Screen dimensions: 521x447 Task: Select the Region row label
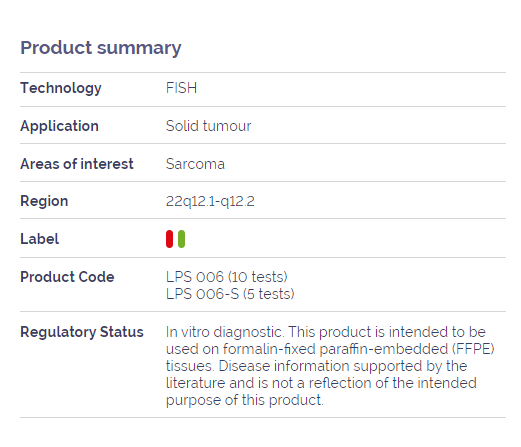(44, 201)
